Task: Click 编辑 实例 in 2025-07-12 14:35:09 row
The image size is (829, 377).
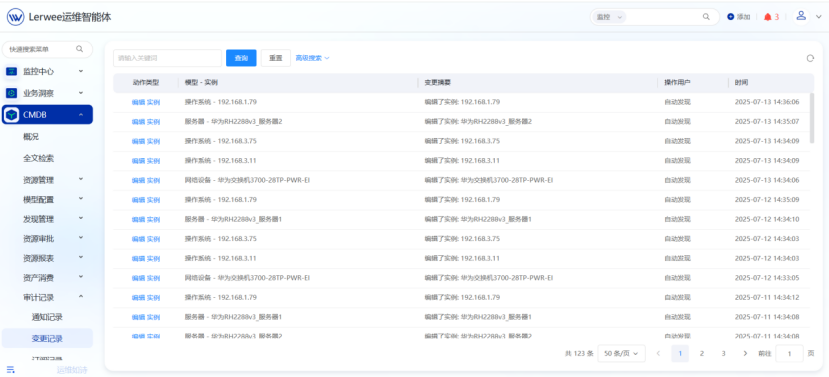Action: pos(146,200)
